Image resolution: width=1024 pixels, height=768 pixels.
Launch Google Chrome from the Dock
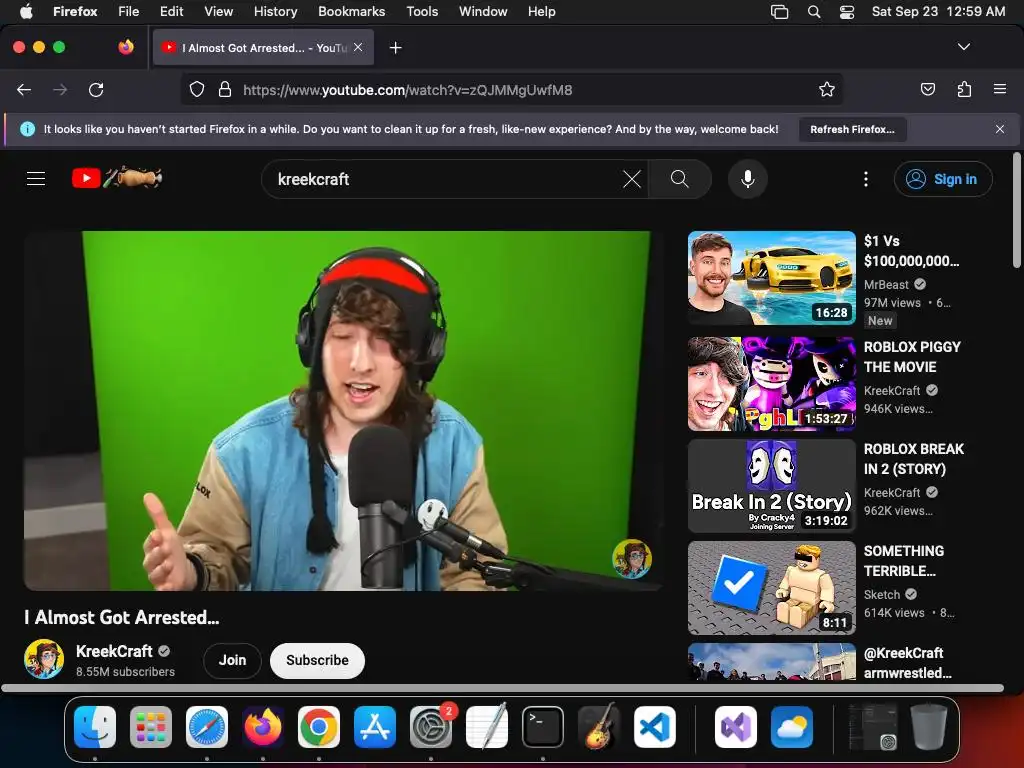click(319, 727)
